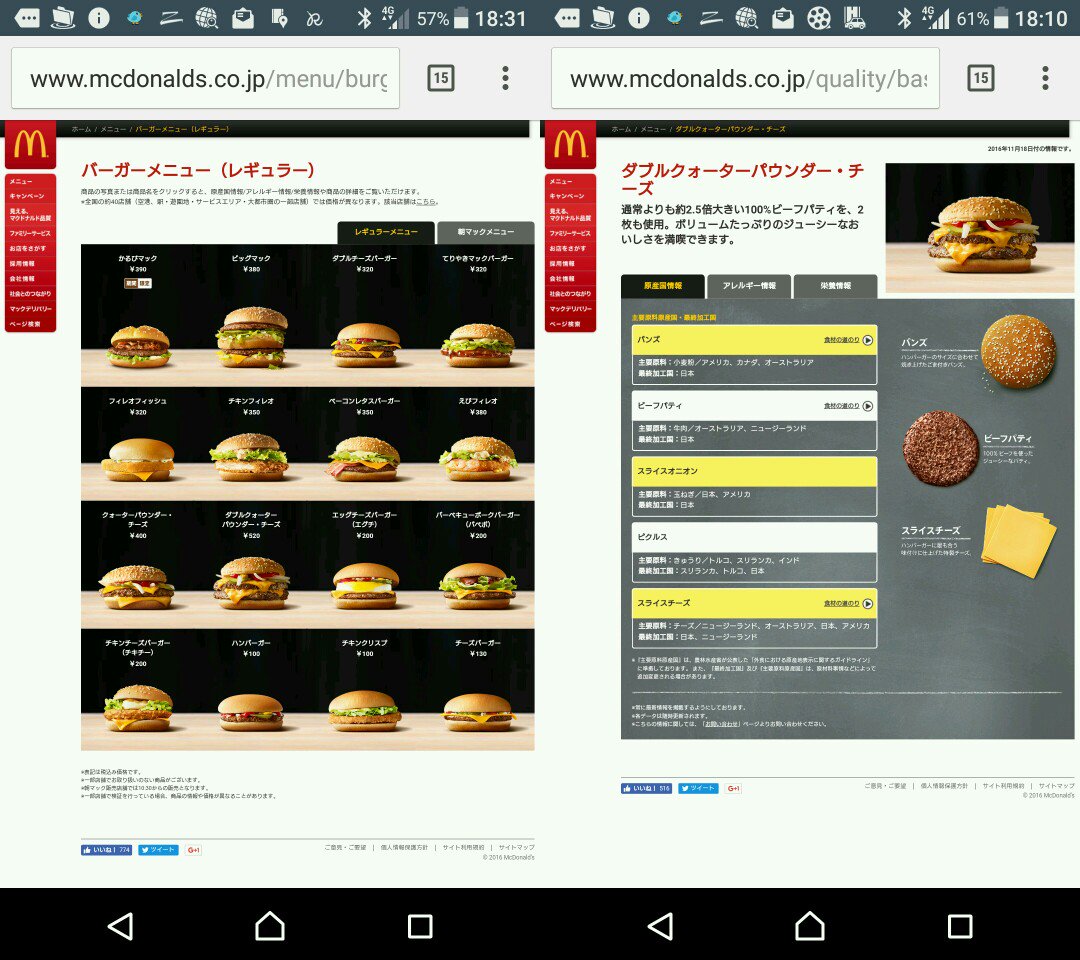Select the ダブルチーズバーガー ¥320 item
The image size is (1080, 960).
coord(364,315)
